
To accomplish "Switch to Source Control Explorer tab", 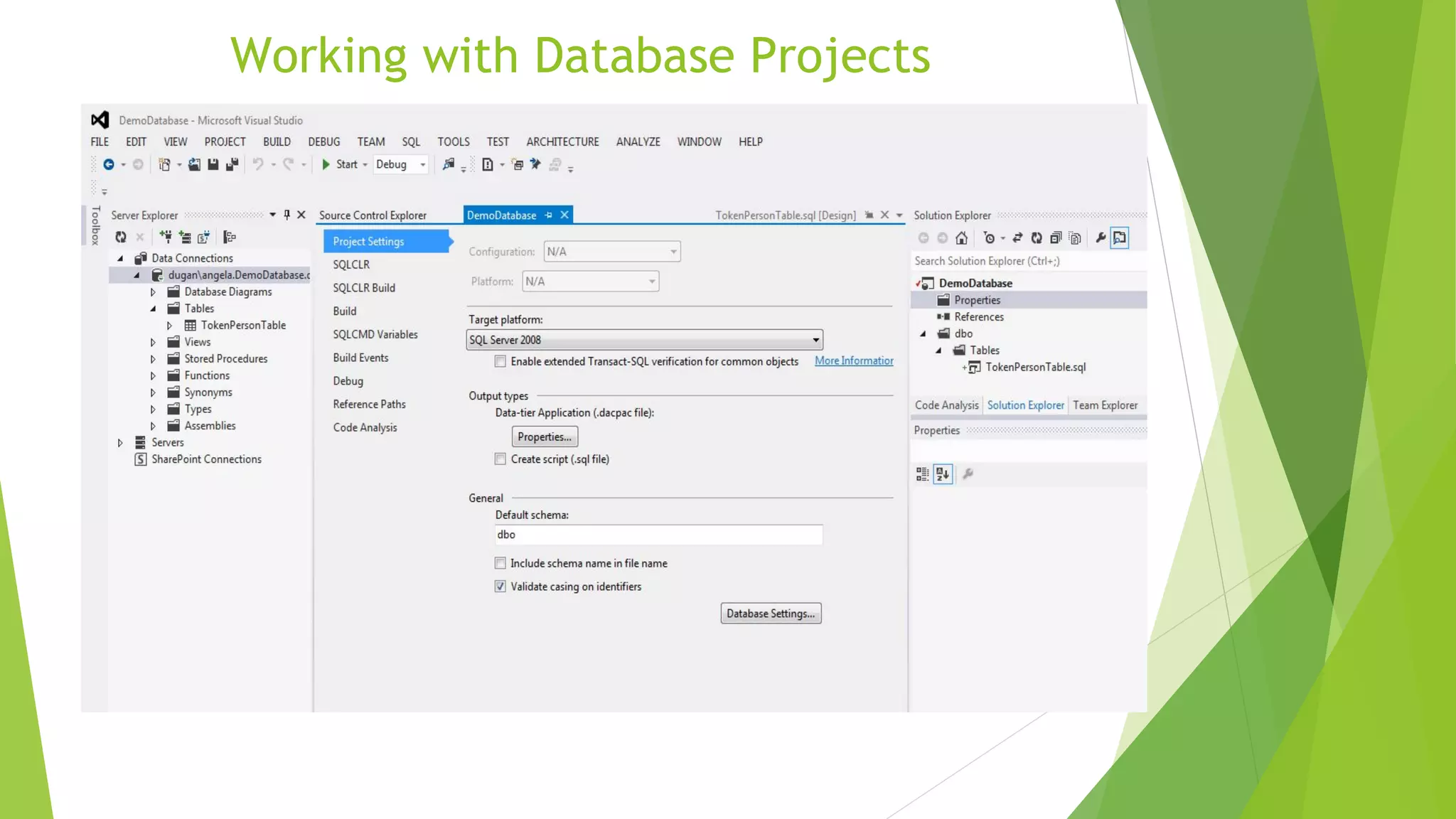I will [373, 215].
